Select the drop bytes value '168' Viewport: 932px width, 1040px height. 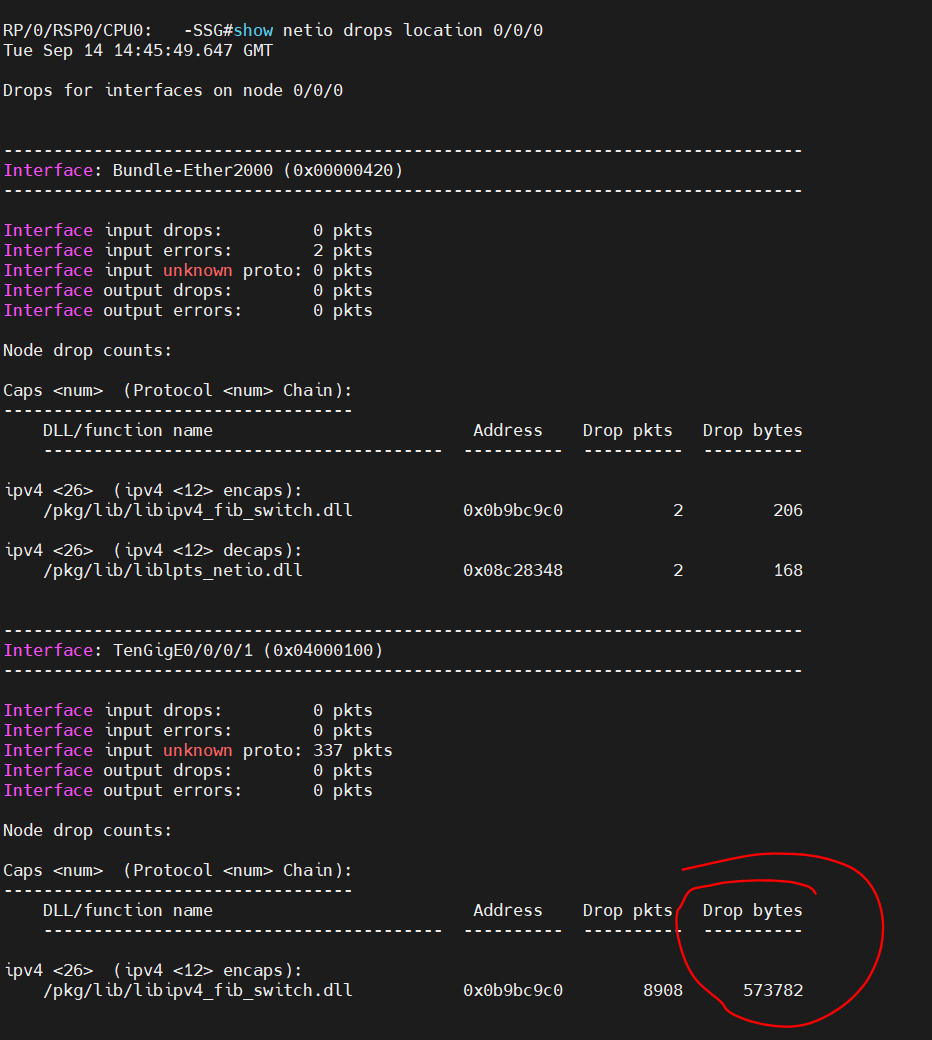[788, 570]
